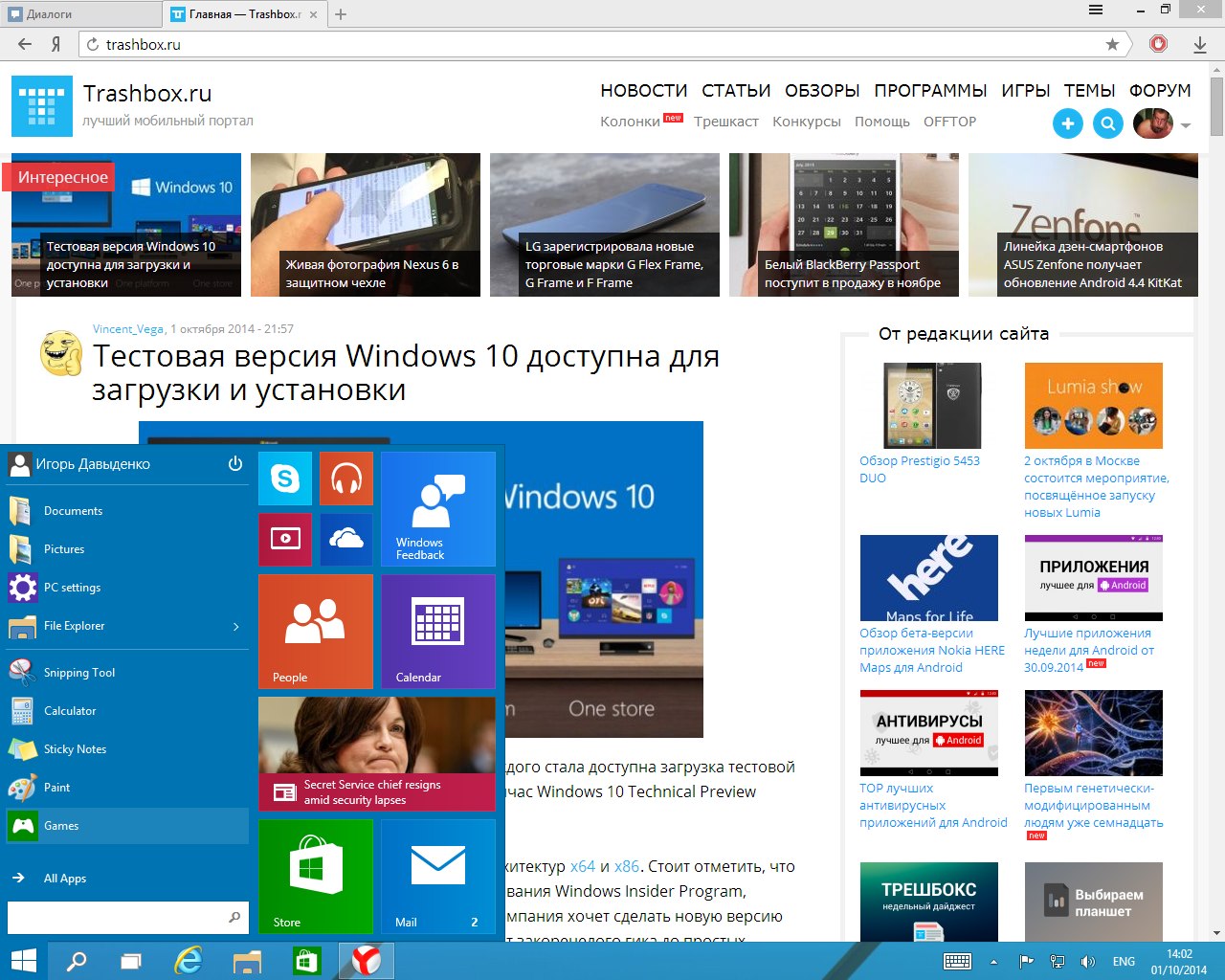
Task: Open browser downloads arrow icon
Action: [1200, 44]
